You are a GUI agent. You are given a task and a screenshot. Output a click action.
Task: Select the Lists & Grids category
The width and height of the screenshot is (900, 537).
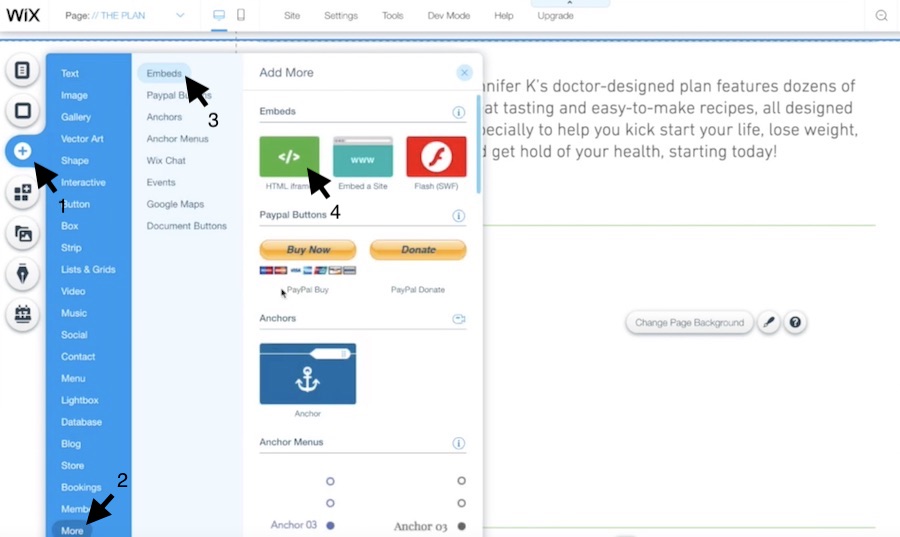(88, 270)
